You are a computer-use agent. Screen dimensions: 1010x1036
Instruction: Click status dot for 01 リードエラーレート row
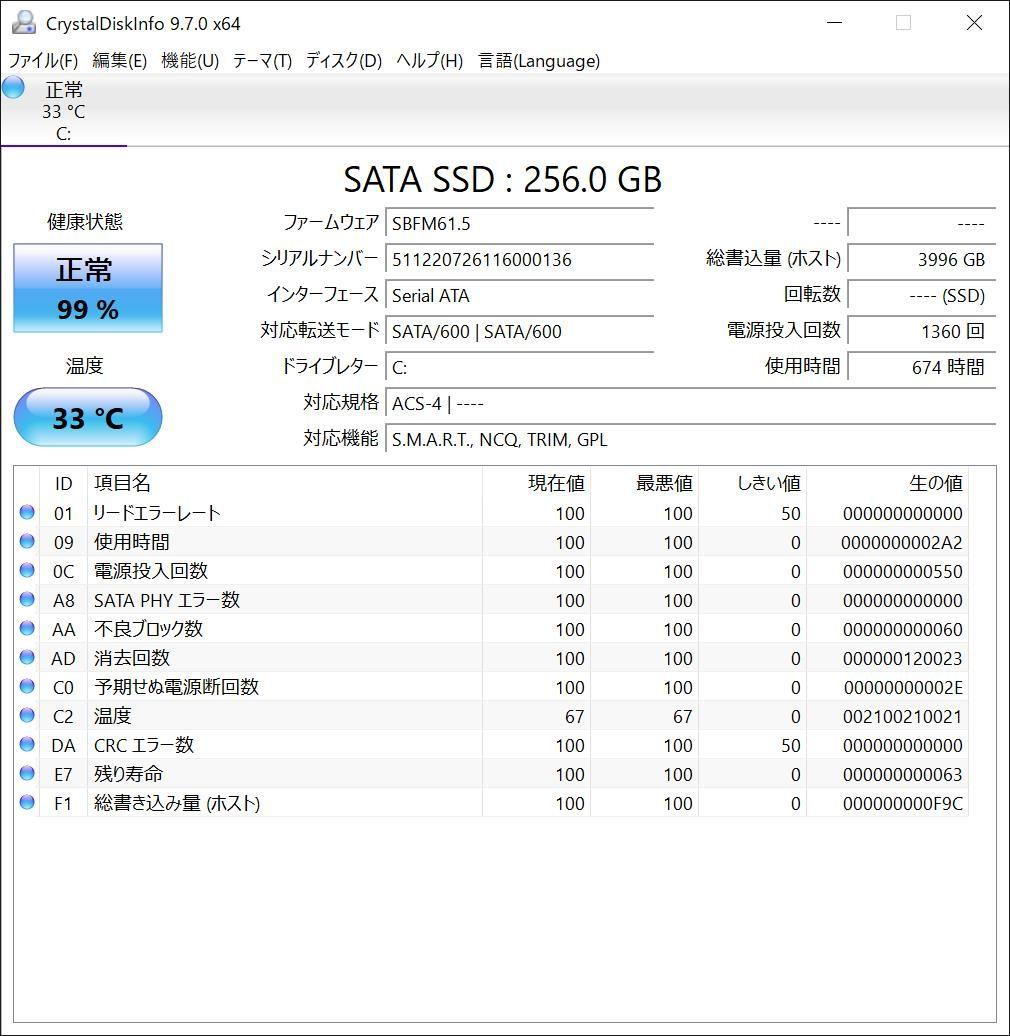pos(27,512)
